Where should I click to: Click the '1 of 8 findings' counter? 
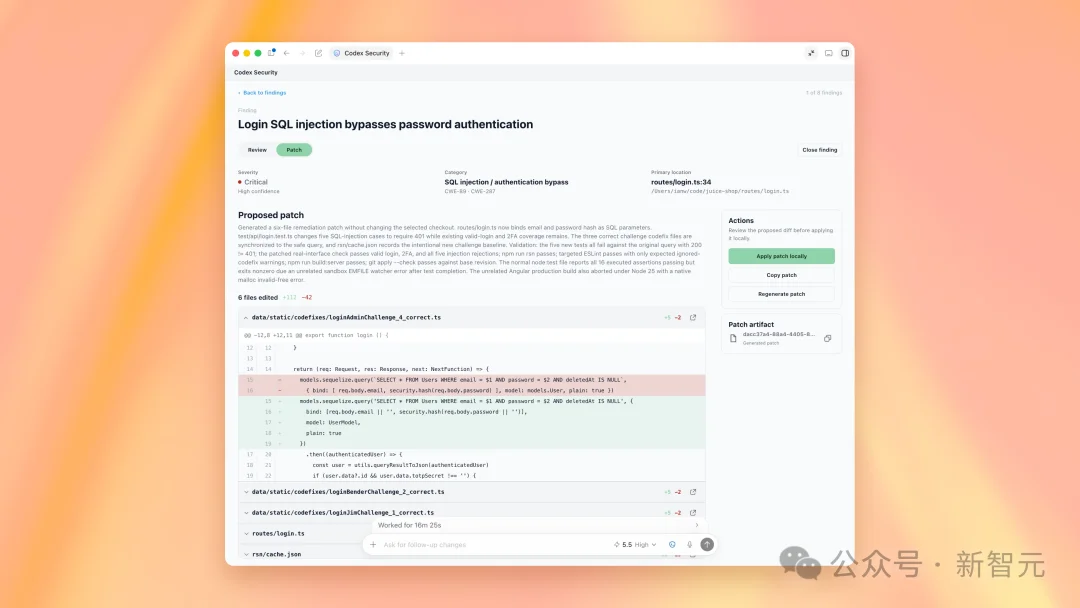coord(824,92)
